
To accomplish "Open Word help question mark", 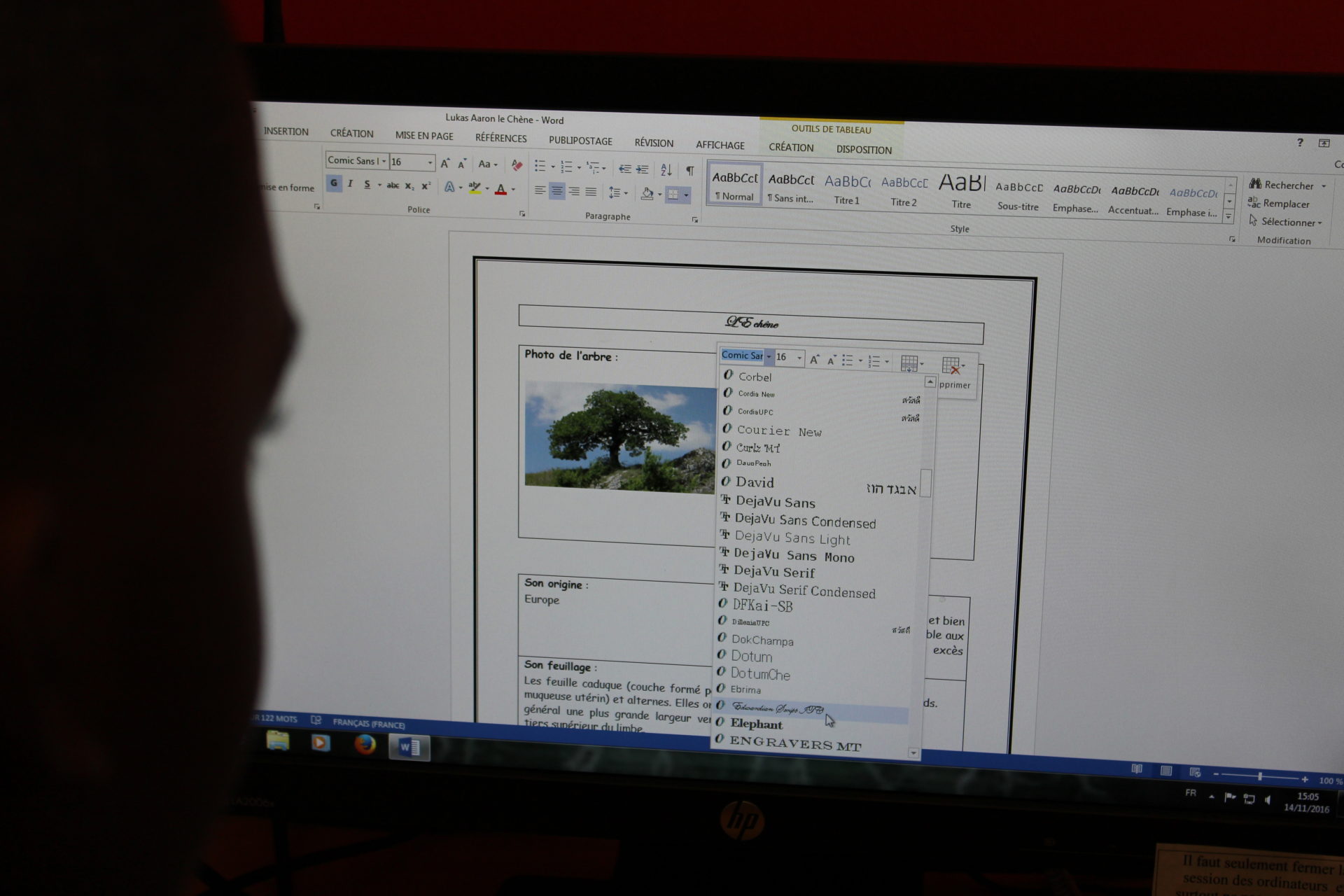I will pyautogui.click(x=1300, y=143).
